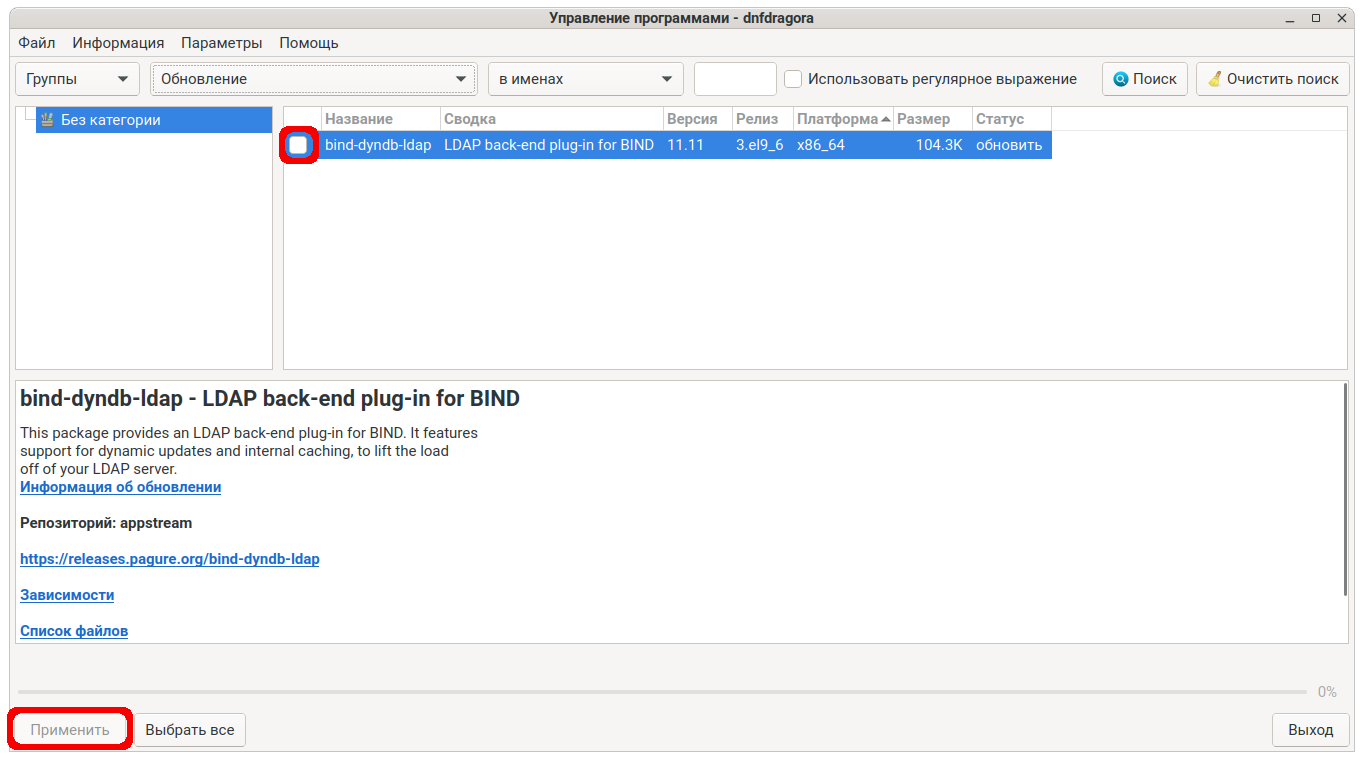Click the broom icon on Очистить поиск
Screen dimensions: 1364x761
tap(1214, 79)
